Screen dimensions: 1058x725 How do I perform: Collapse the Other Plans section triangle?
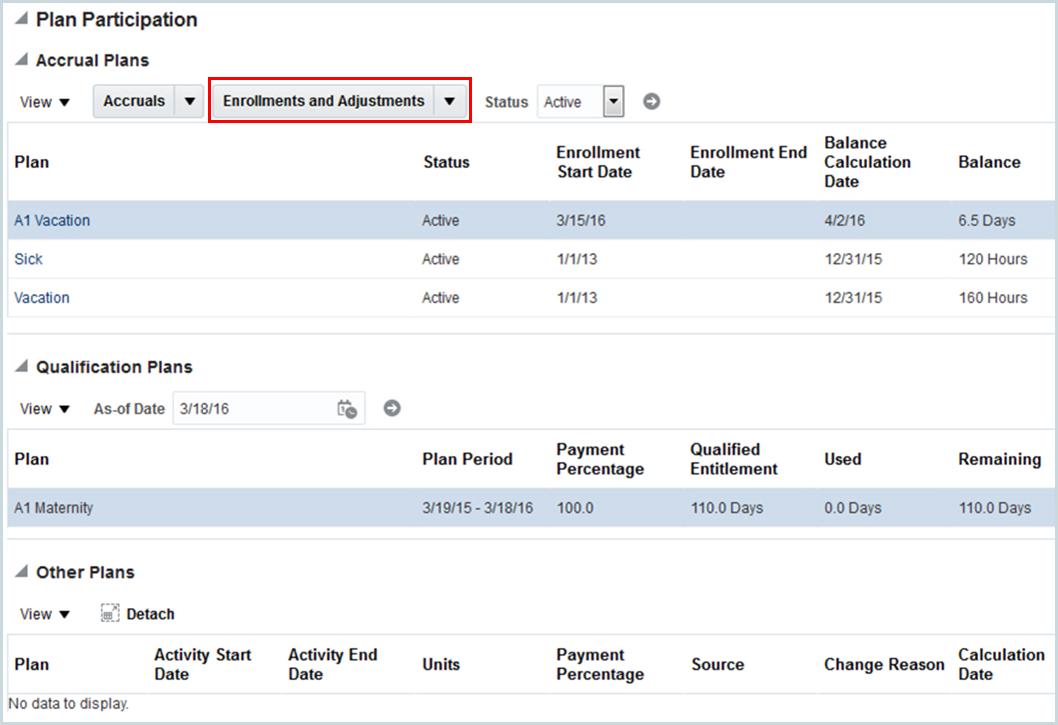(20, 572)
